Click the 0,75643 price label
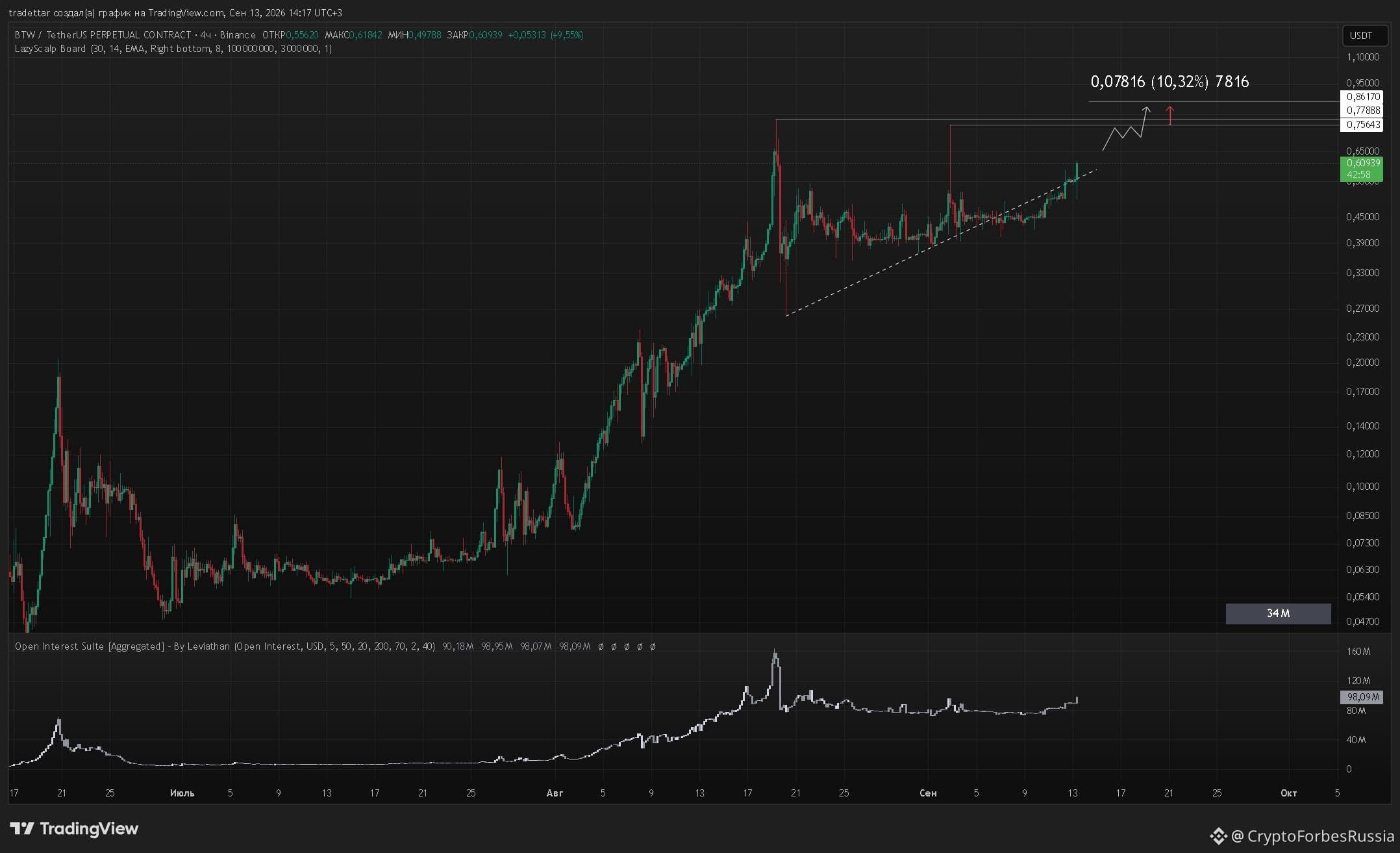1400x853 pixels. [x=1362, y=125]
